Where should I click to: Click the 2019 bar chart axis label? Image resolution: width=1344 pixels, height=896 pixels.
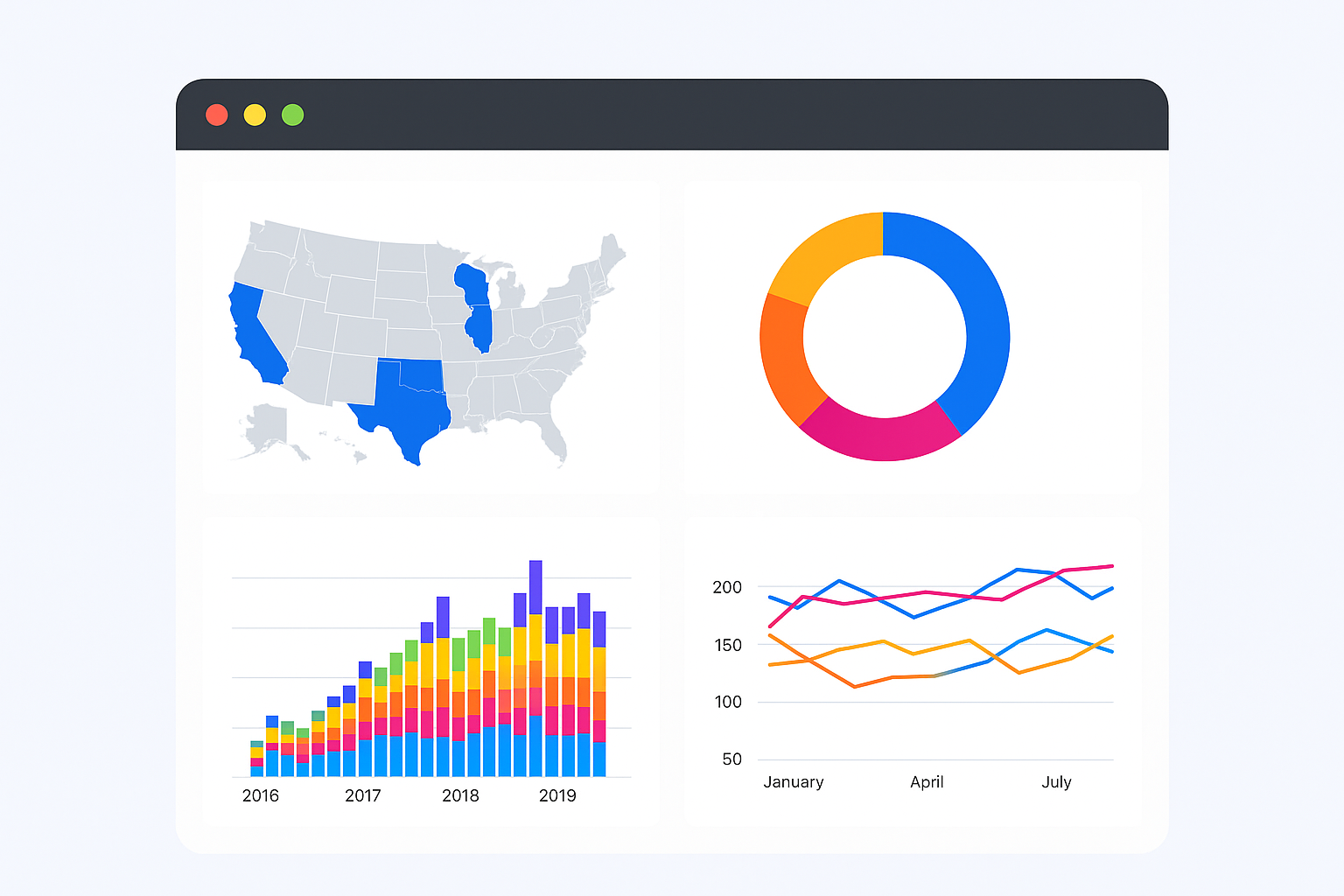pyautogui.click(x=557, y=795)
